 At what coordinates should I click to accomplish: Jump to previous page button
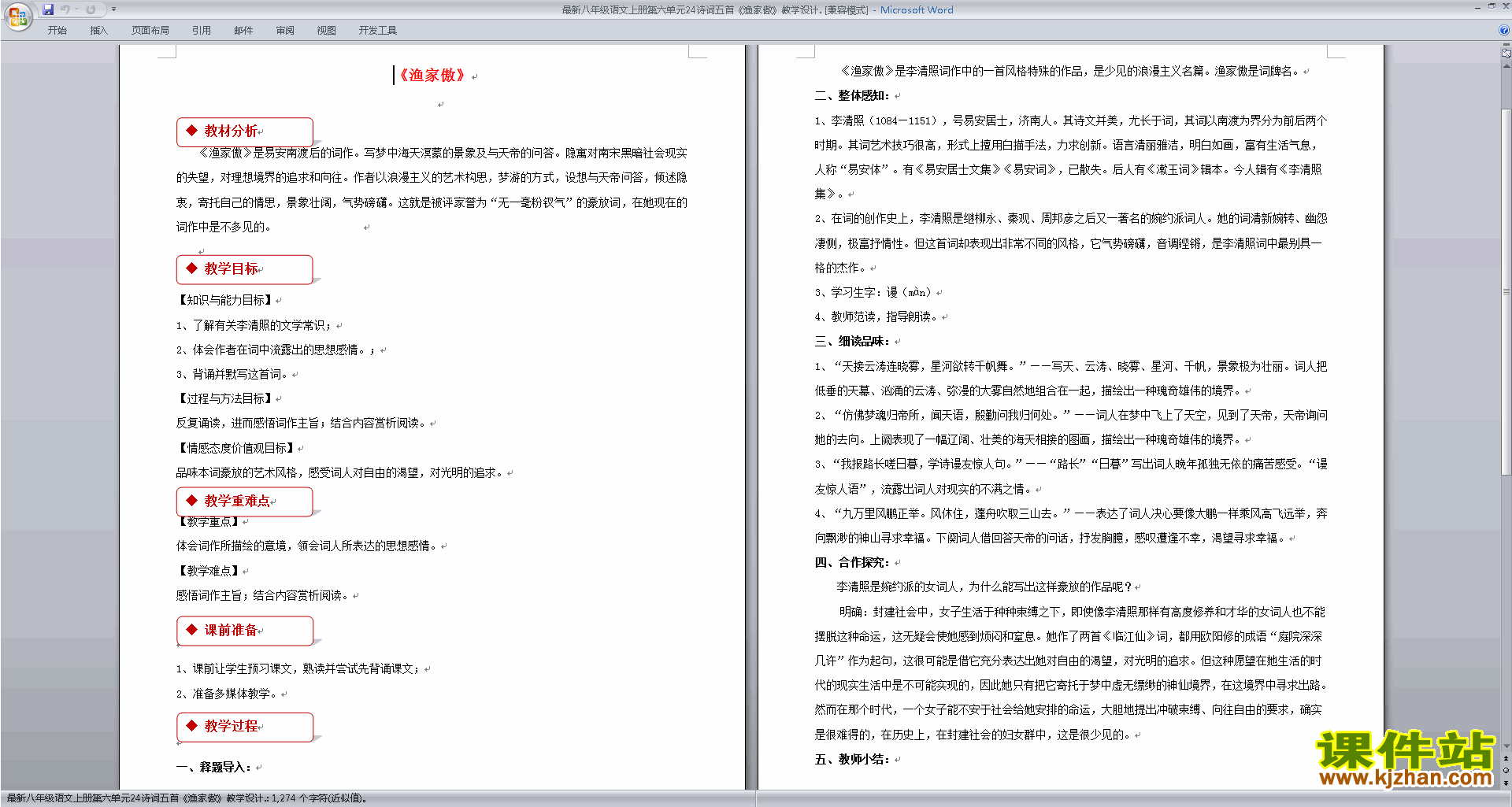[1506, 758]
